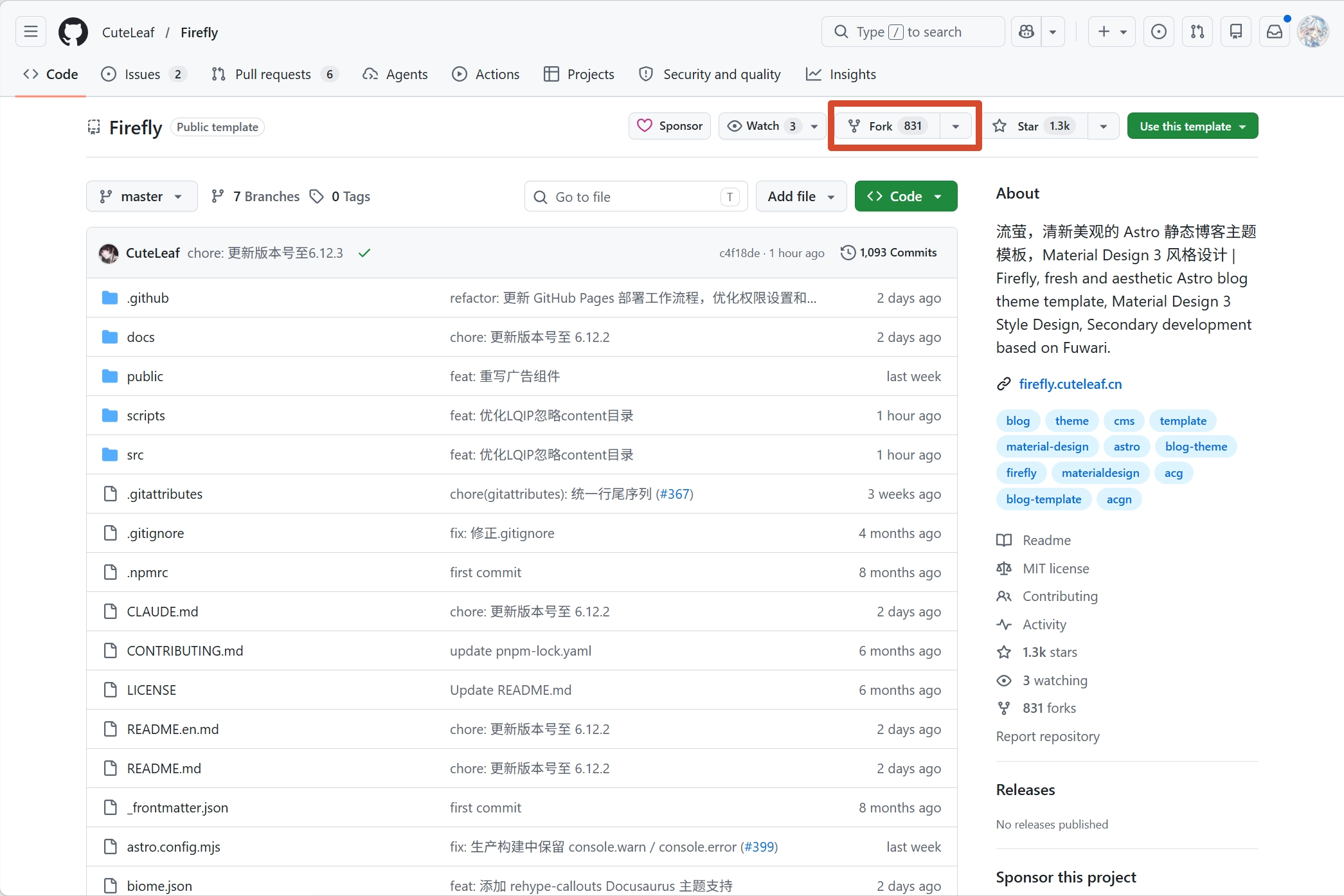Click the commit history clock icon
This screenshot has width=1344, height=896.
click(x=848, y=253)
